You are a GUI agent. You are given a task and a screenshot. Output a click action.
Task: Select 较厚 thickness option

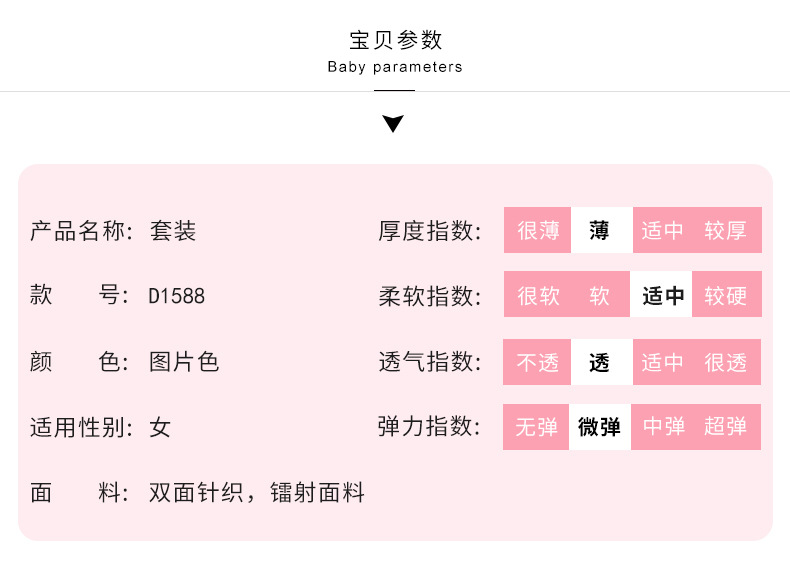(x=726, y=231)
